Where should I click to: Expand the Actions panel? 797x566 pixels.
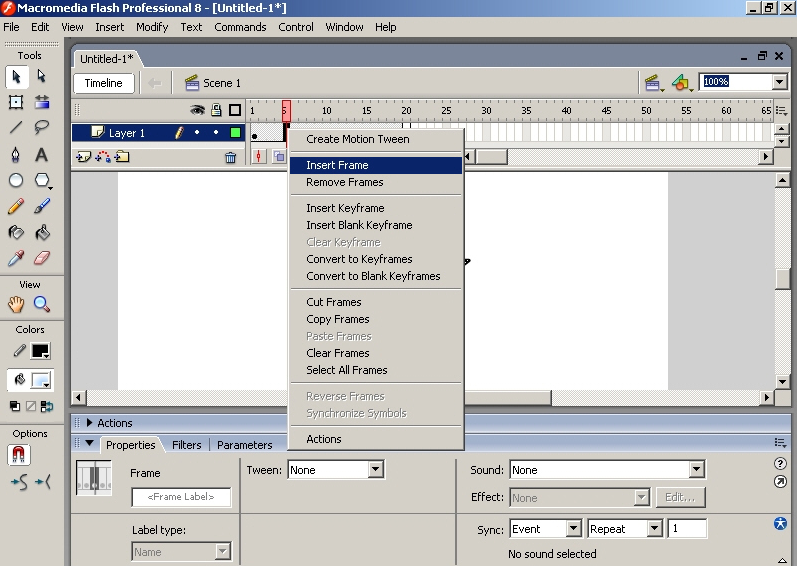pos(90,422)
